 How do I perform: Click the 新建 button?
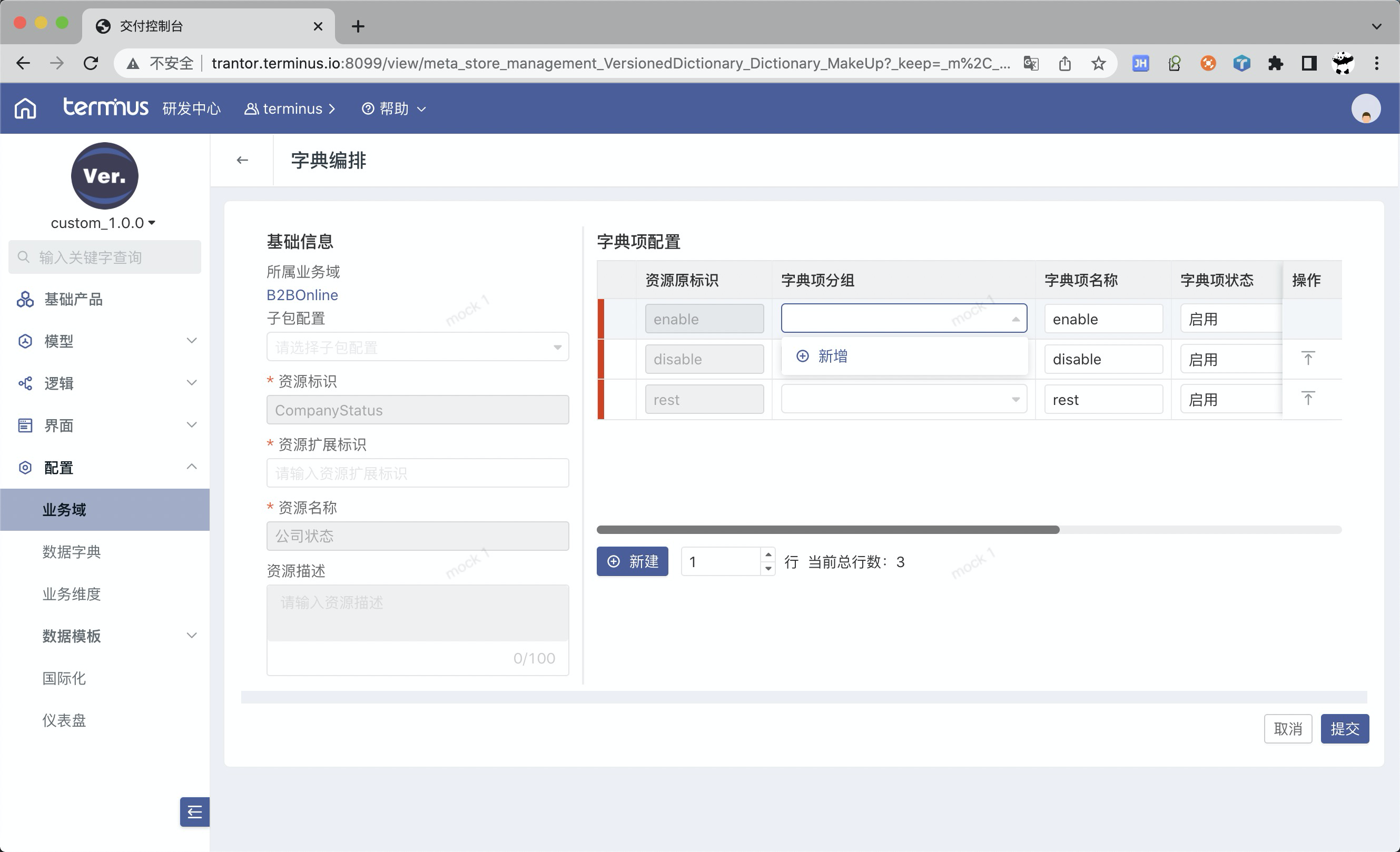pyautogui.click(x=633, y=561)
